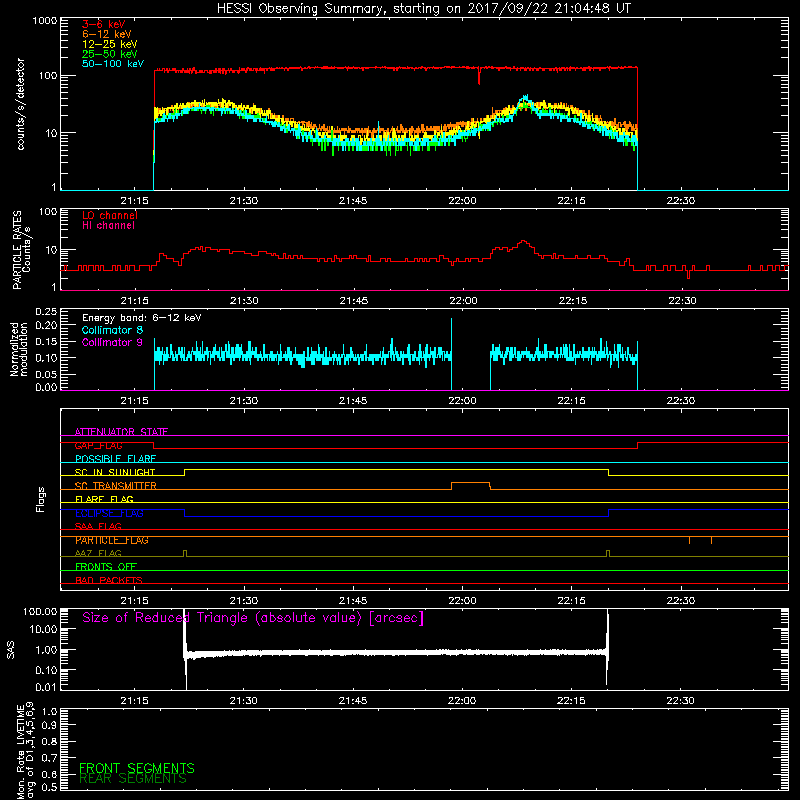The height and width of the screenshot is (800, 800).
Task: Click the 3-6 keV dip near 22:02
Action: click(479, 76)
